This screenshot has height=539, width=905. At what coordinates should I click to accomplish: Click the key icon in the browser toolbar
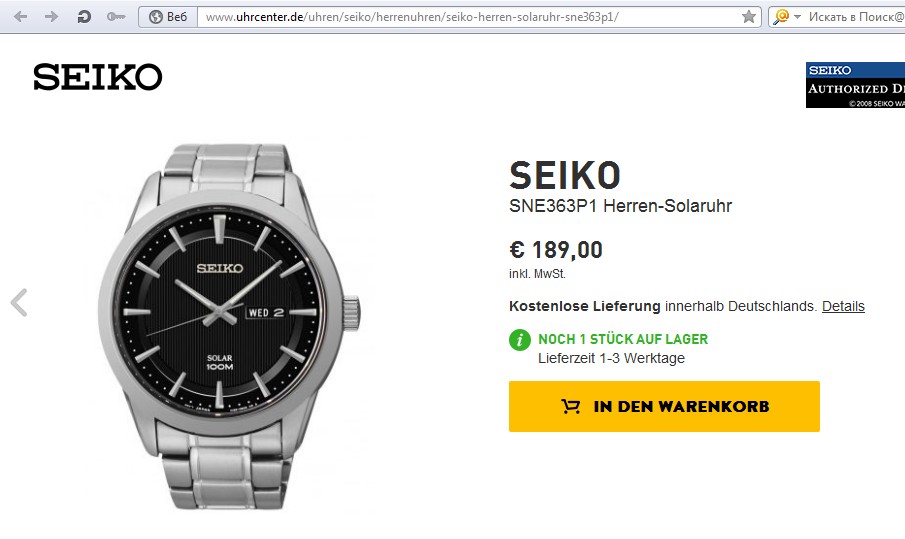(x=116, y=16)
